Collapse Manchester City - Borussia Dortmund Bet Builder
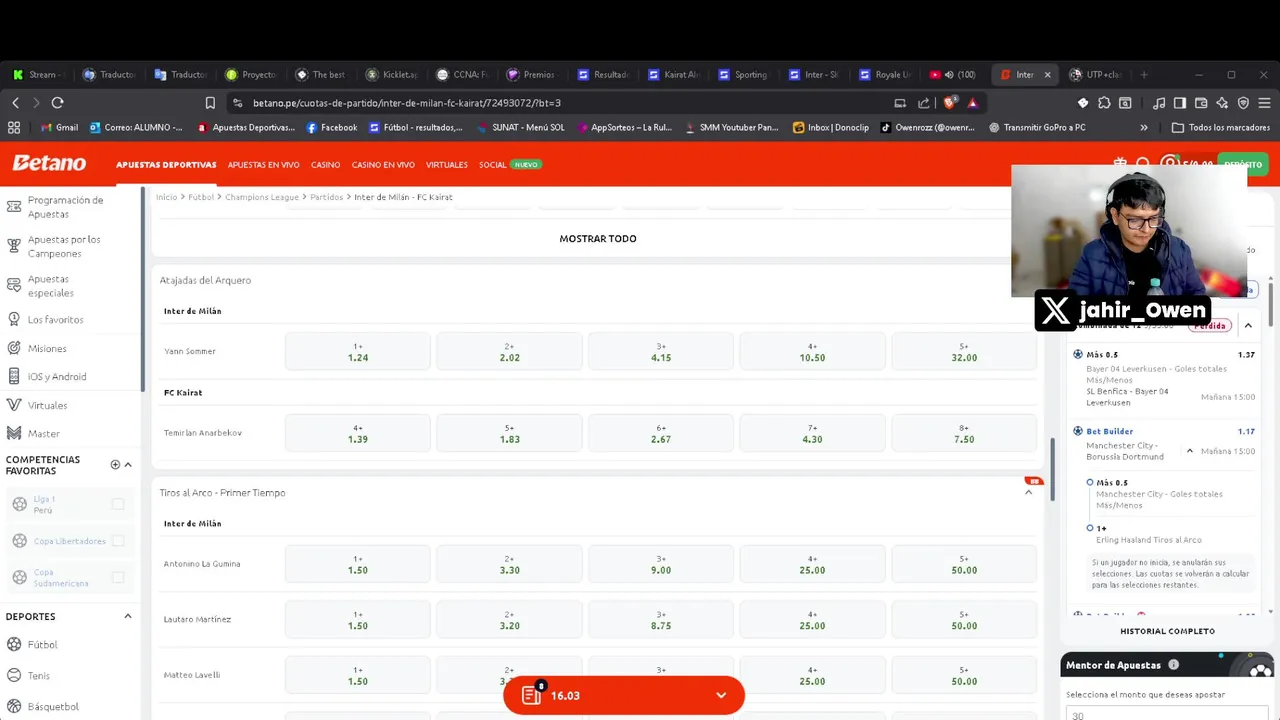Viewport: 1280px width, 720px height. tap(1190, 451)
